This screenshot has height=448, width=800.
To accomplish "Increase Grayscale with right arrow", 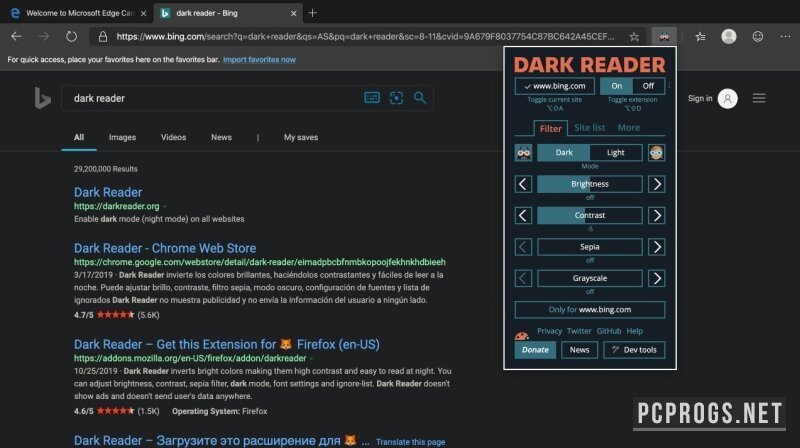I will pos(657,279).
